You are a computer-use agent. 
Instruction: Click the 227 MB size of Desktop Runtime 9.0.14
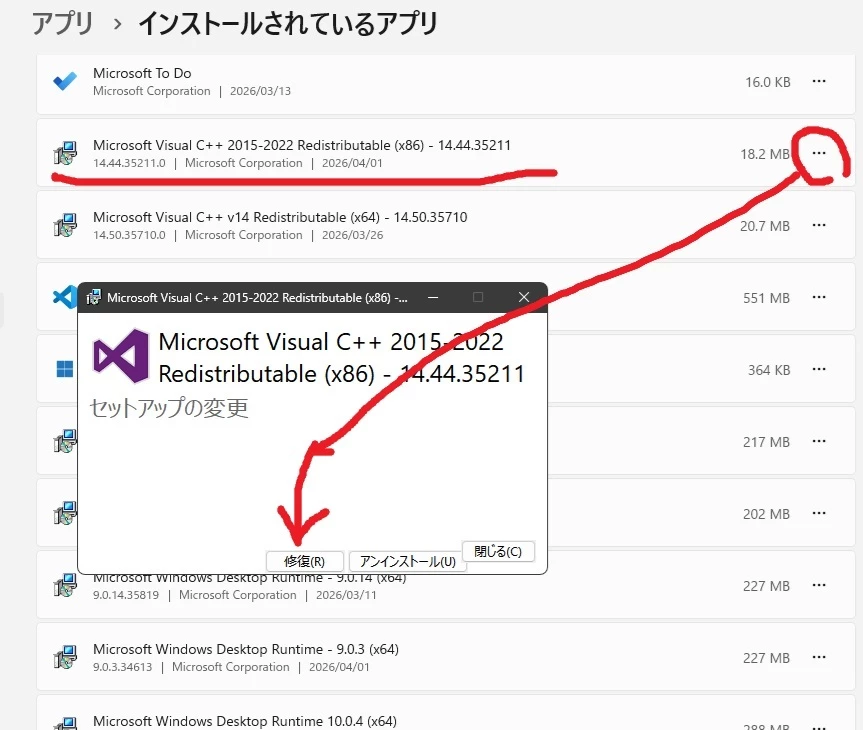[766, 586]
